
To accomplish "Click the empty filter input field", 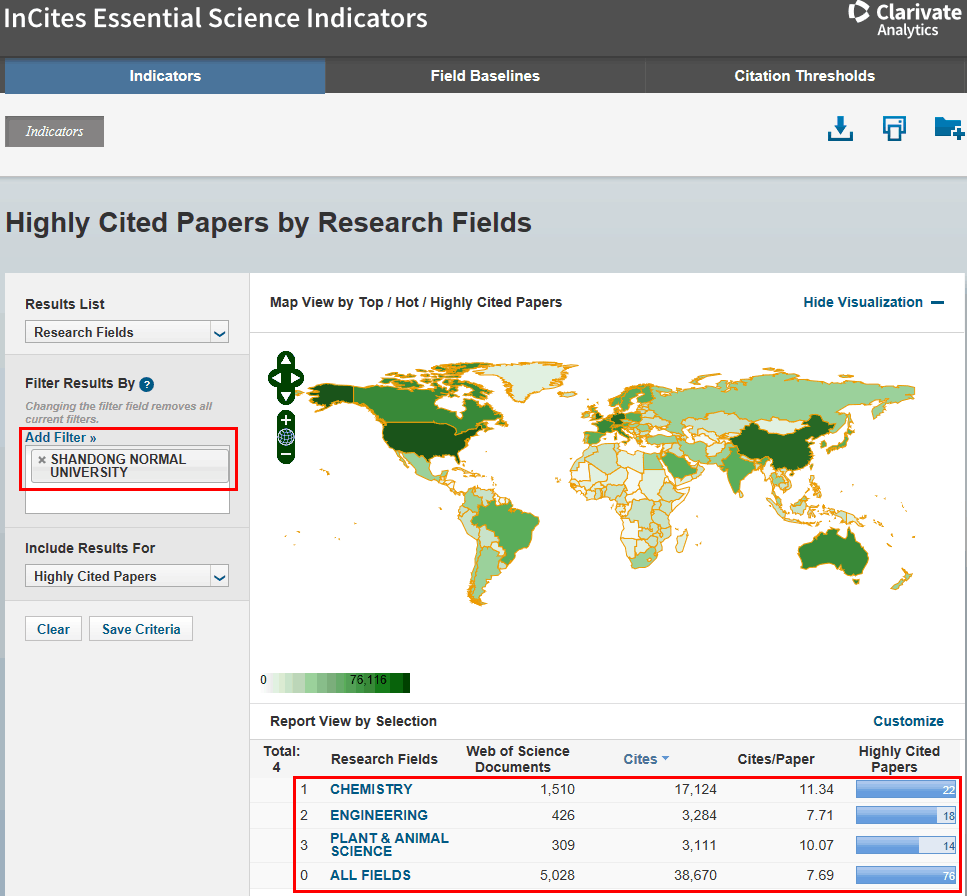I will tap(127, 501).
